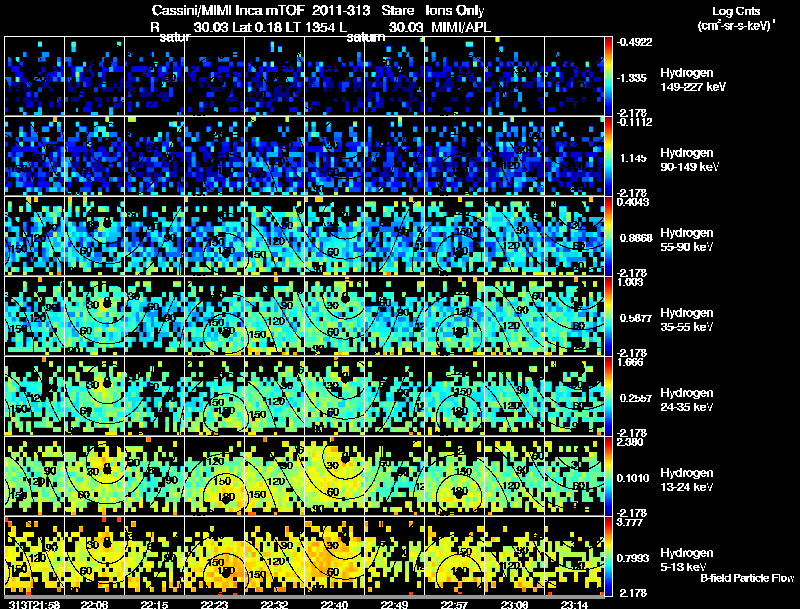Open the 35-55 keV panel at 22:32

pyautogui.click(x=274, y=316)
